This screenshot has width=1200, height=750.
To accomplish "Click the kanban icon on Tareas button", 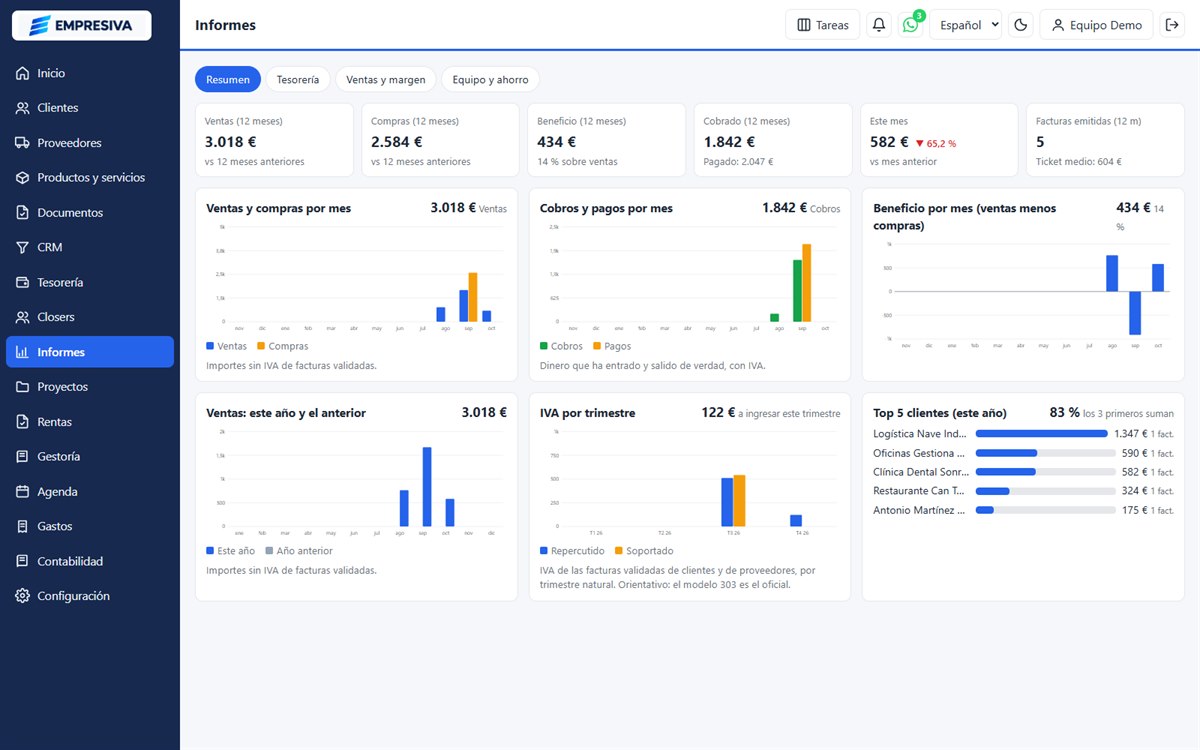I will (x=804, y=25).
